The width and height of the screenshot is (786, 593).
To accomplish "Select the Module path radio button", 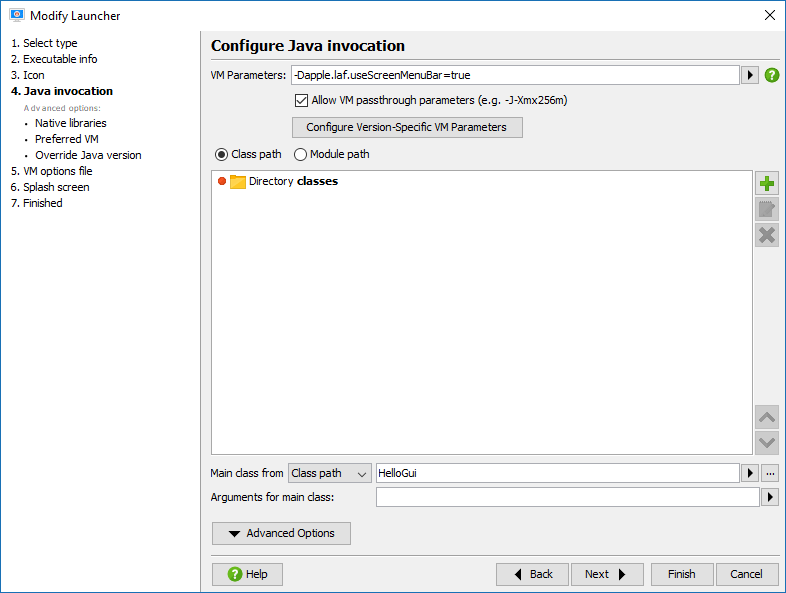I will [x=300, y=154].
